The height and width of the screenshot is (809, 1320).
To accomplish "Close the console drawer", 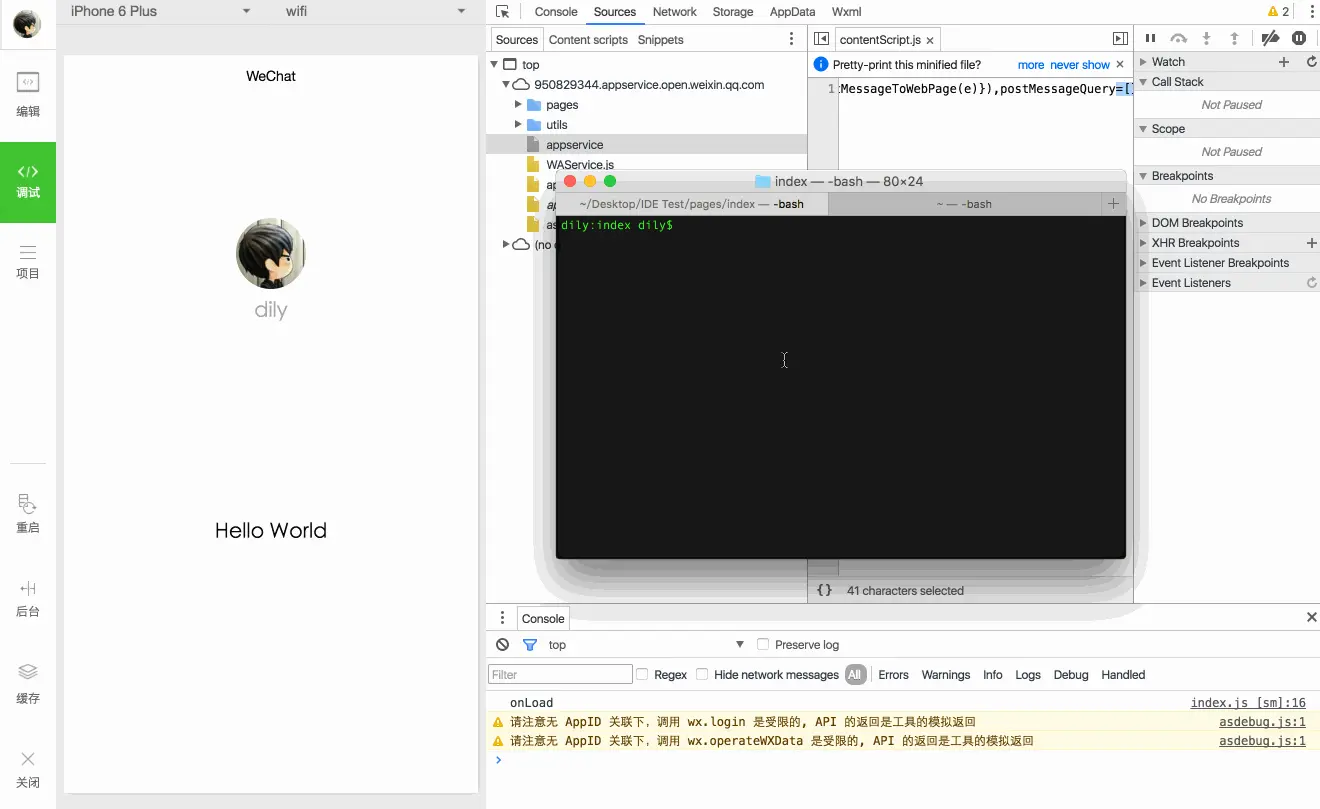I will click(x=1311, y=617).
